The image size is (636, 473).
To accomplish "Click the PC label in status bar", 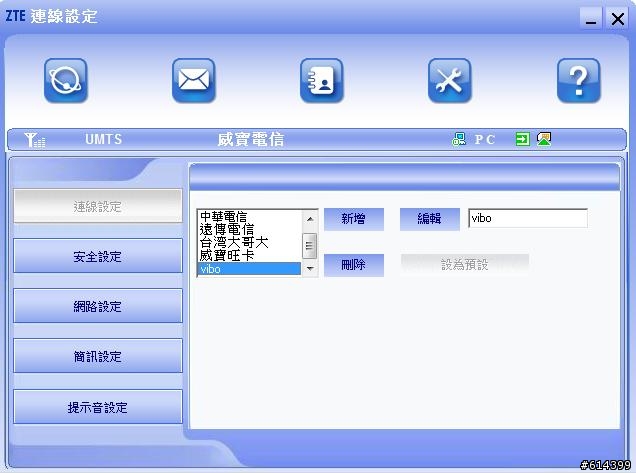I will (x=485, y=140).
